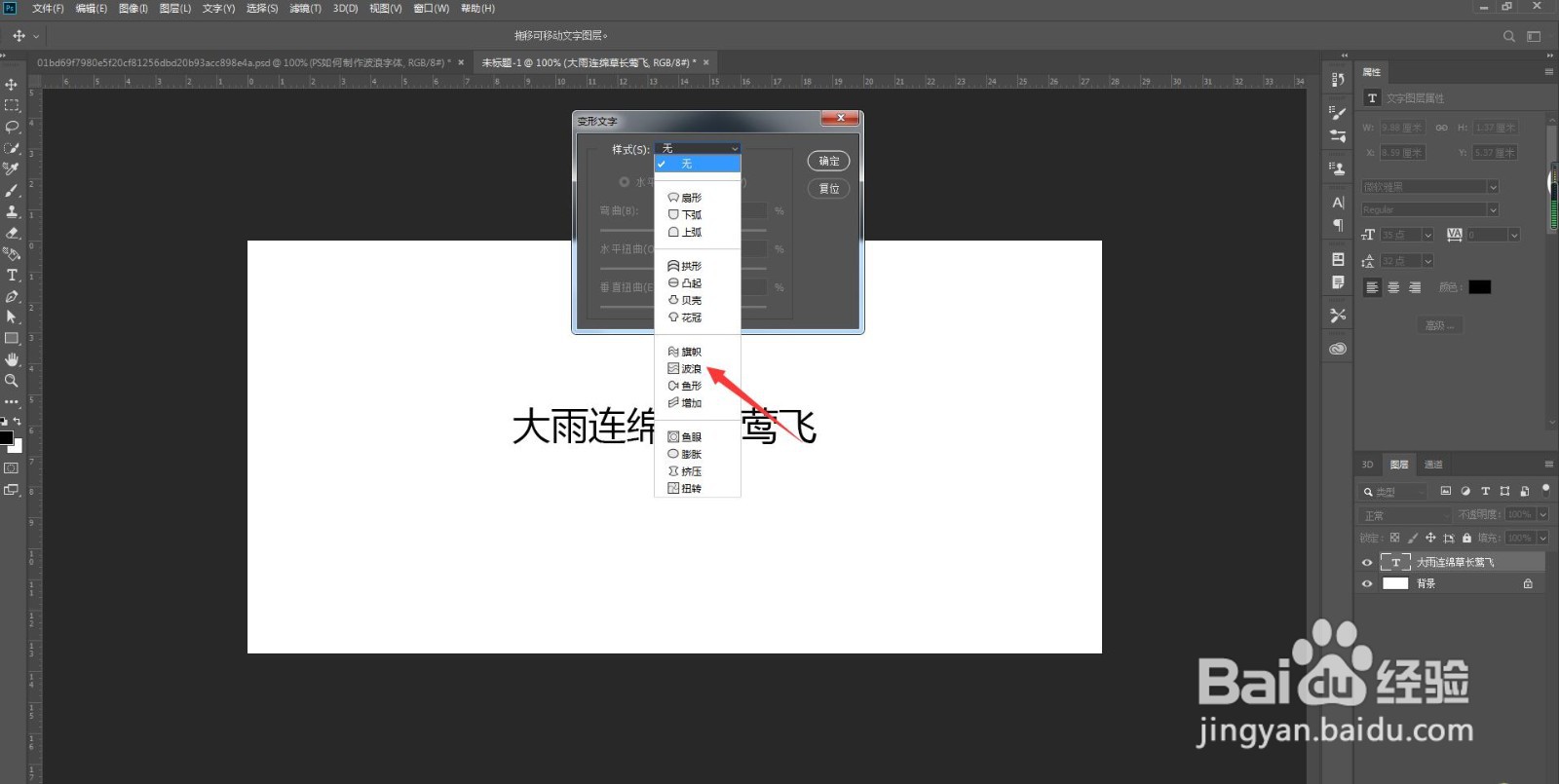Select left align text in Properties
This screenshot has height=784, width=1559.
pos(1372,287)
